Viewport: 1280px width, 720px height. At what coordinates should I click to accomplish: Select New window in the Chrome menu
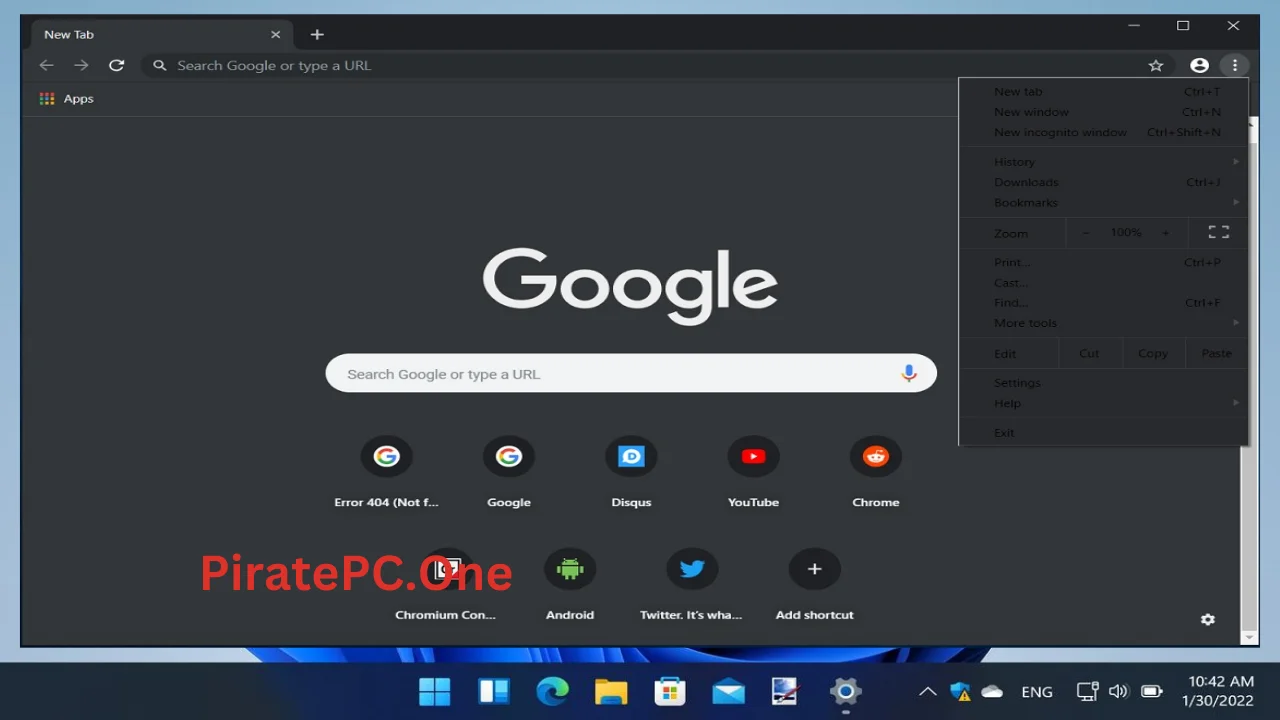point(1104,112)
